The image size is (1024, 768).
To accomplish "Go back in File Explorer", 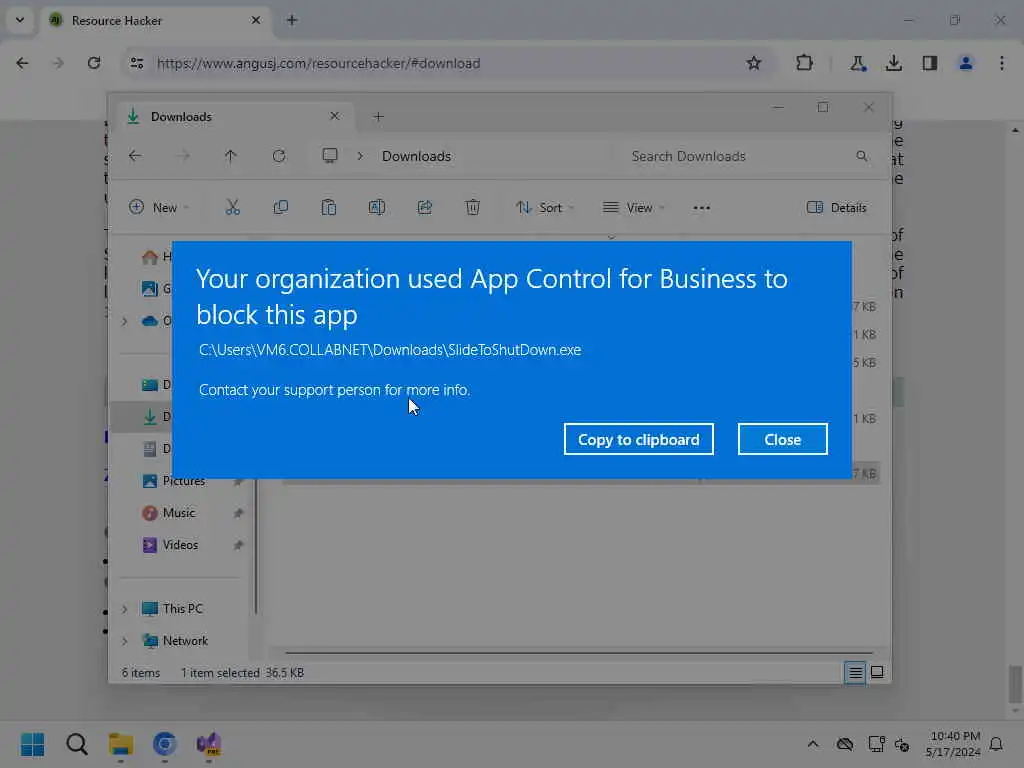I will (135, 156).
